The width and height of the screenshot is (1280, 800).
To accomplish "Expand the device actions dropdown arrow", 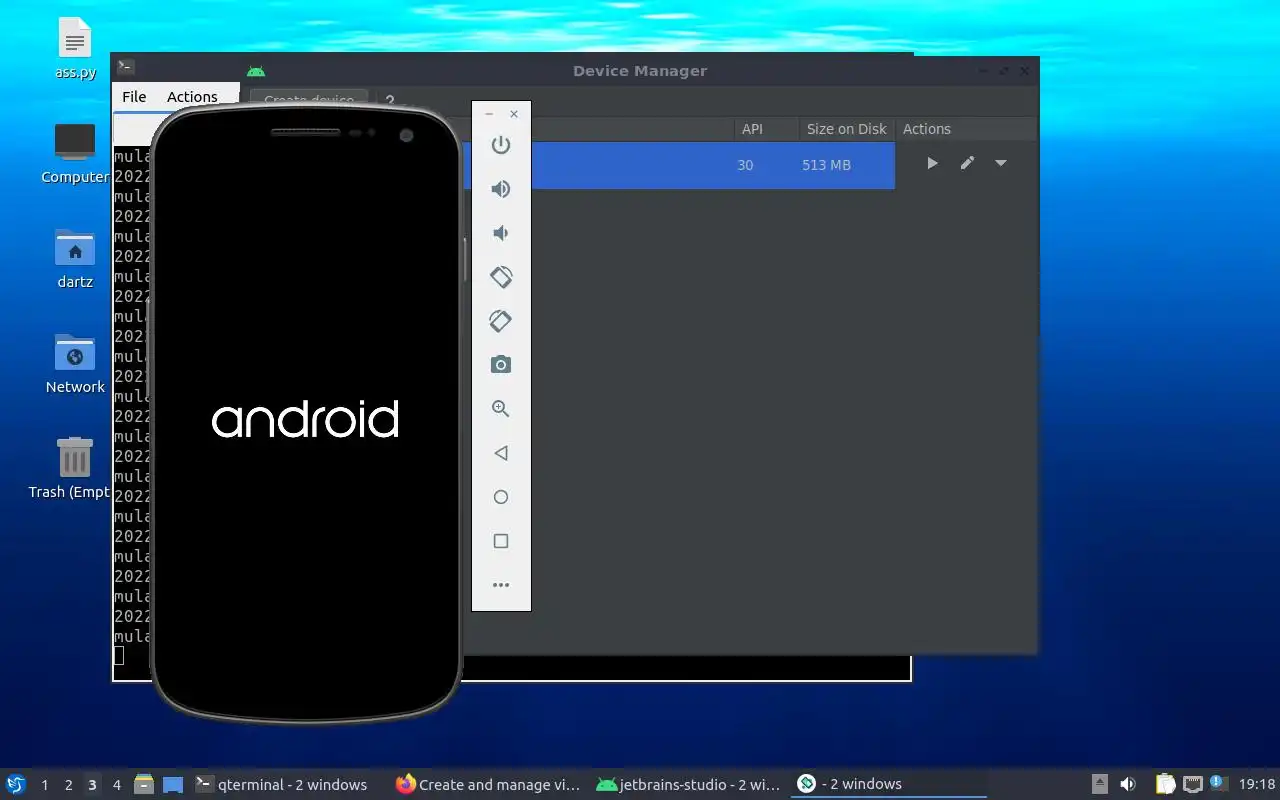I will (1001, 163).
